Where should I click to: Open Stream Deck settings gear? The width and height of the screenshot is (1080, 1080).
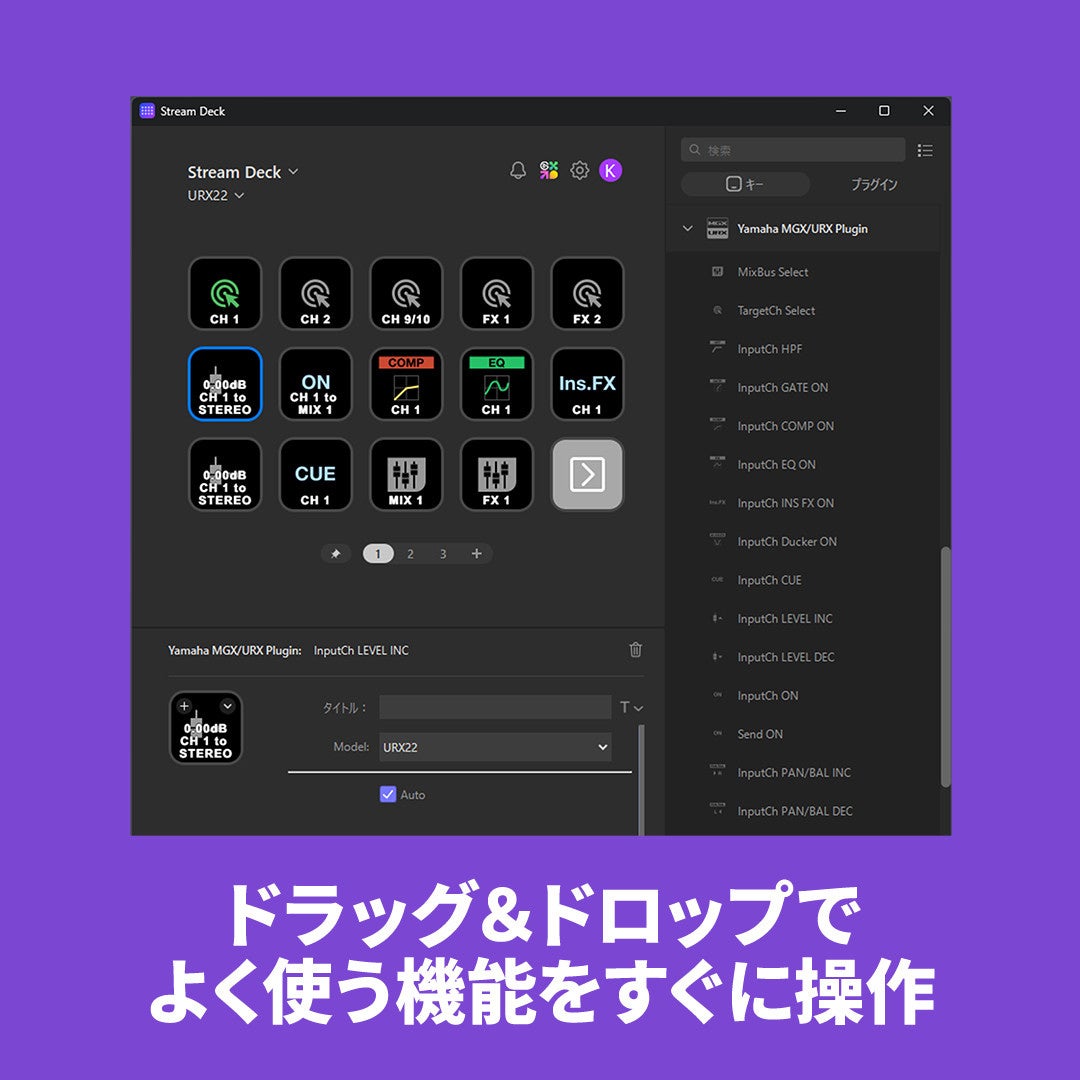click(x=580, y=170)
